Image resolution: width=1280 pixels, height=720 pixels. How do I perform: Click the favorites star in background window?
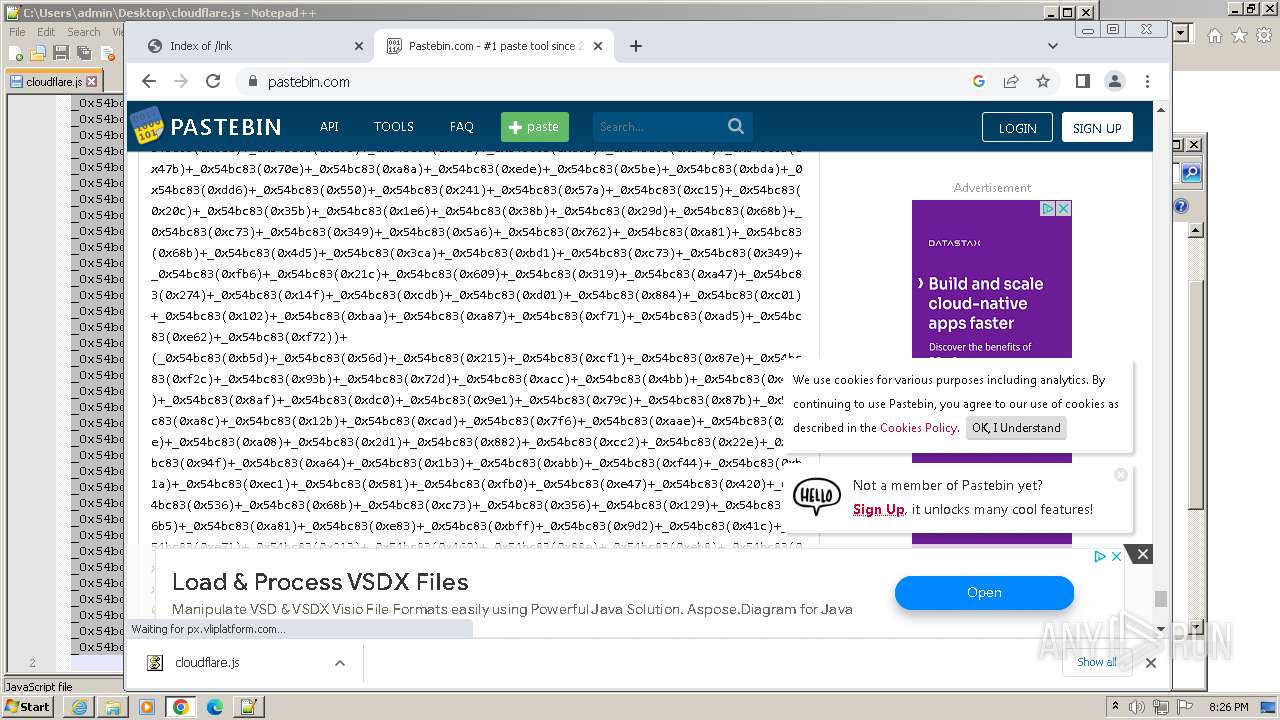click(1239, 35)
